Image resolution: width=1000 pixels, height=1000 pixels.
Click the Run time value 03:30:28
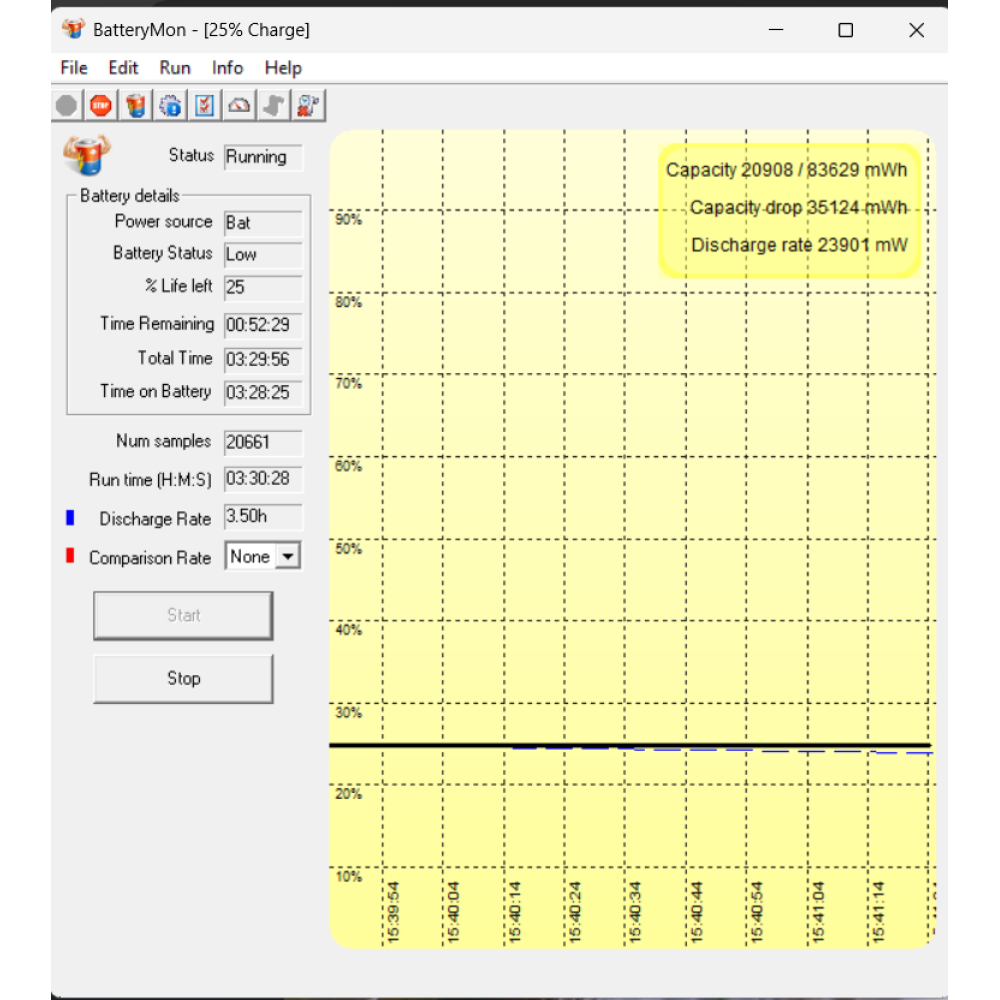[x=263, y=479]
